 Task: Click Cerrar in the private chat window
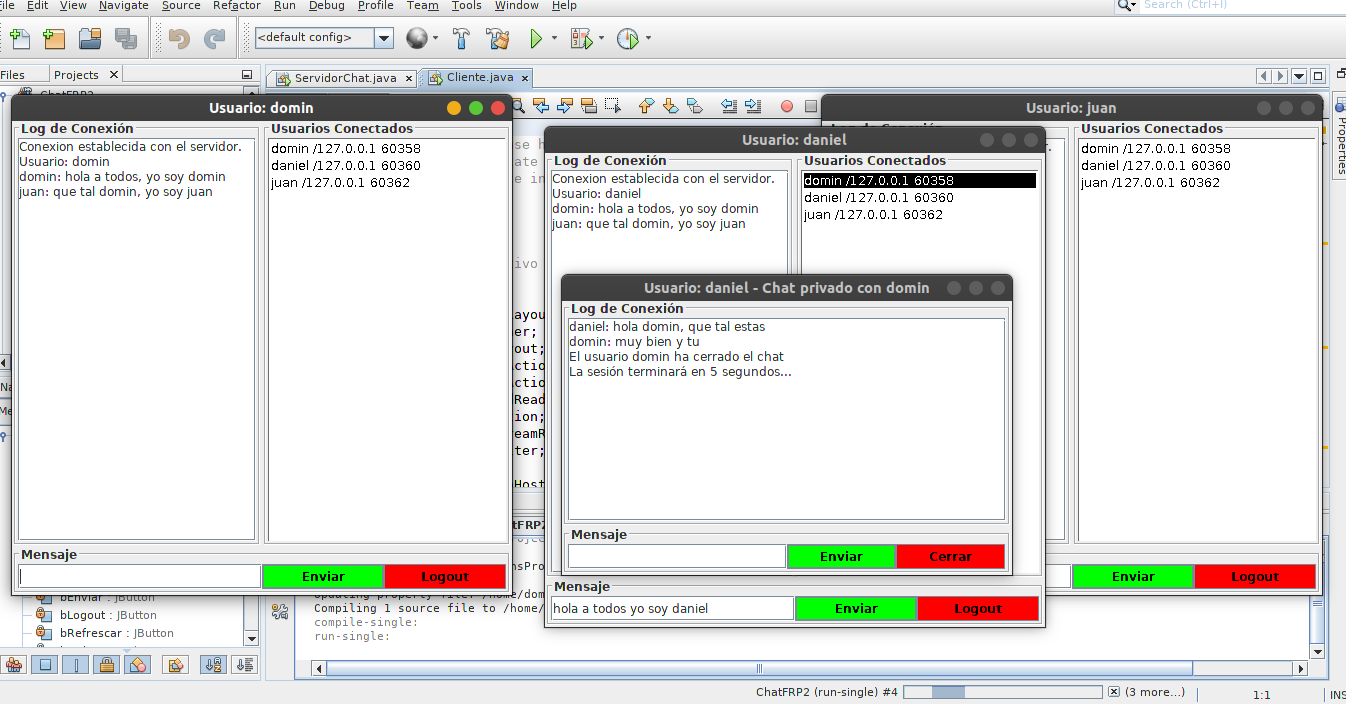point(950,556)
